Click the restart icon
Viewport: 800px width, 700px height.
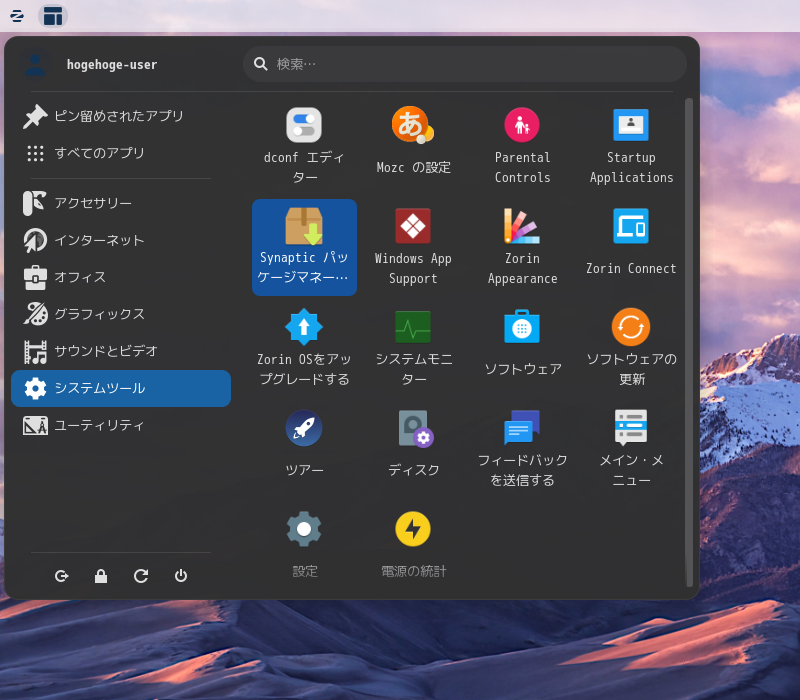[141, 576]
